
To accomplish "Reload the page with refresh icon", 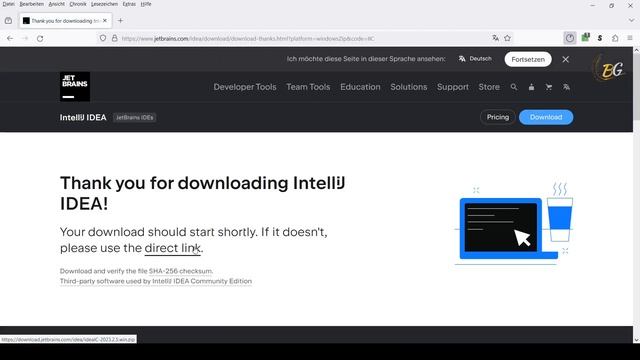I will tap(40, 38).
